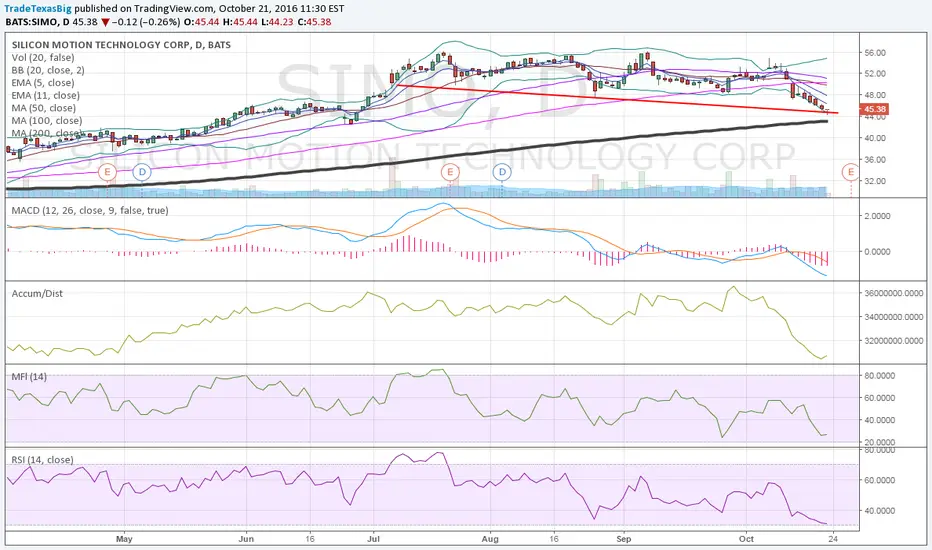Open the TradeTexasBig author link
932x550 pixels.
(38, 9)
